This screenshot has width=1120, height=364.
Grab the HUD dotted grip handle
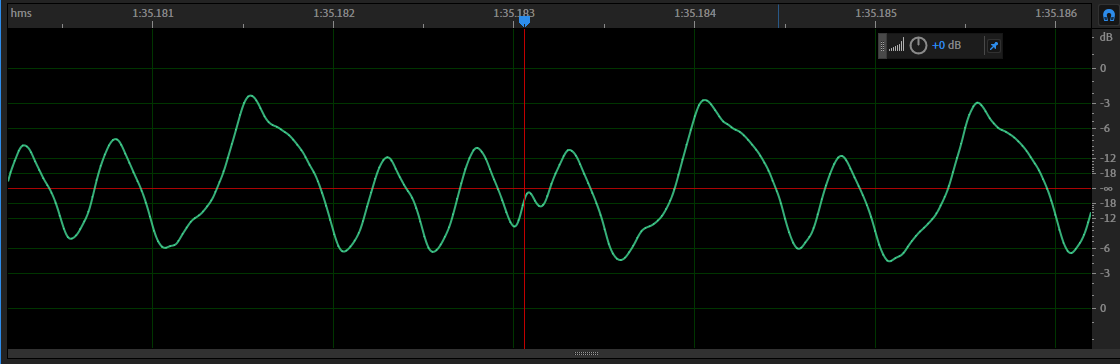(x=882, y=46)
